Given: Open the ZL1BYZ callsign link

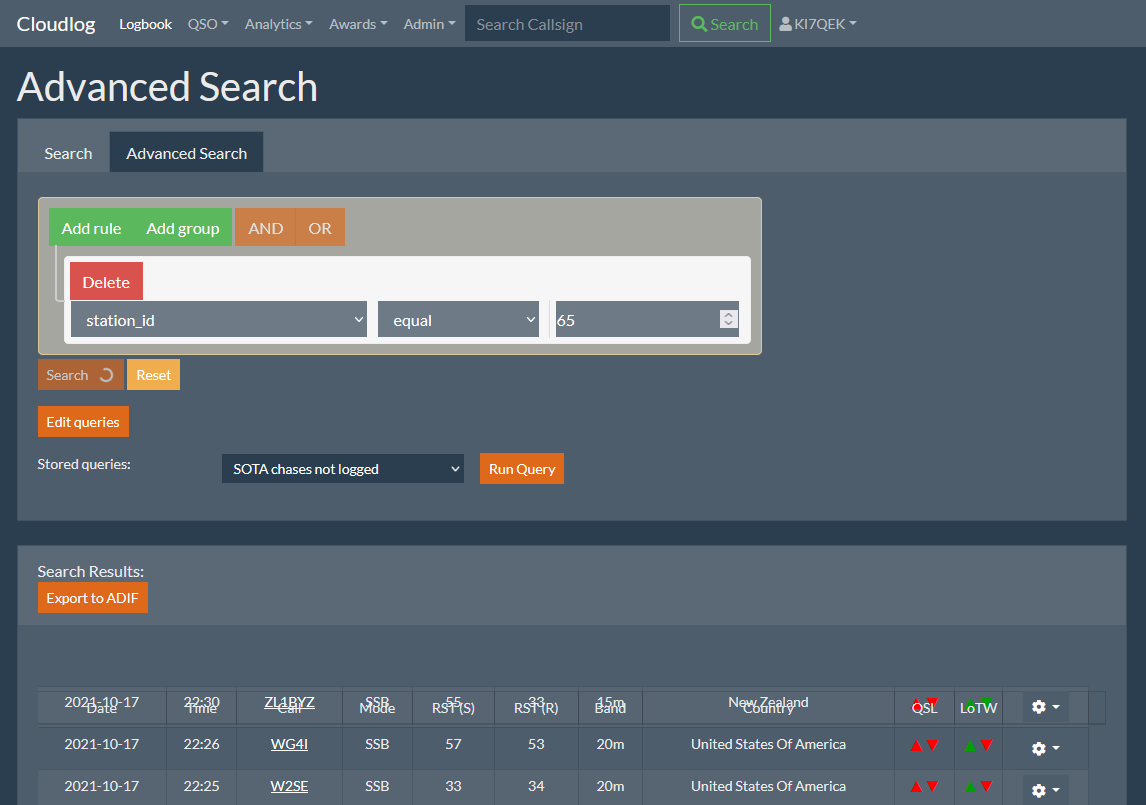Looking at the screenshot, I should 289,702.
